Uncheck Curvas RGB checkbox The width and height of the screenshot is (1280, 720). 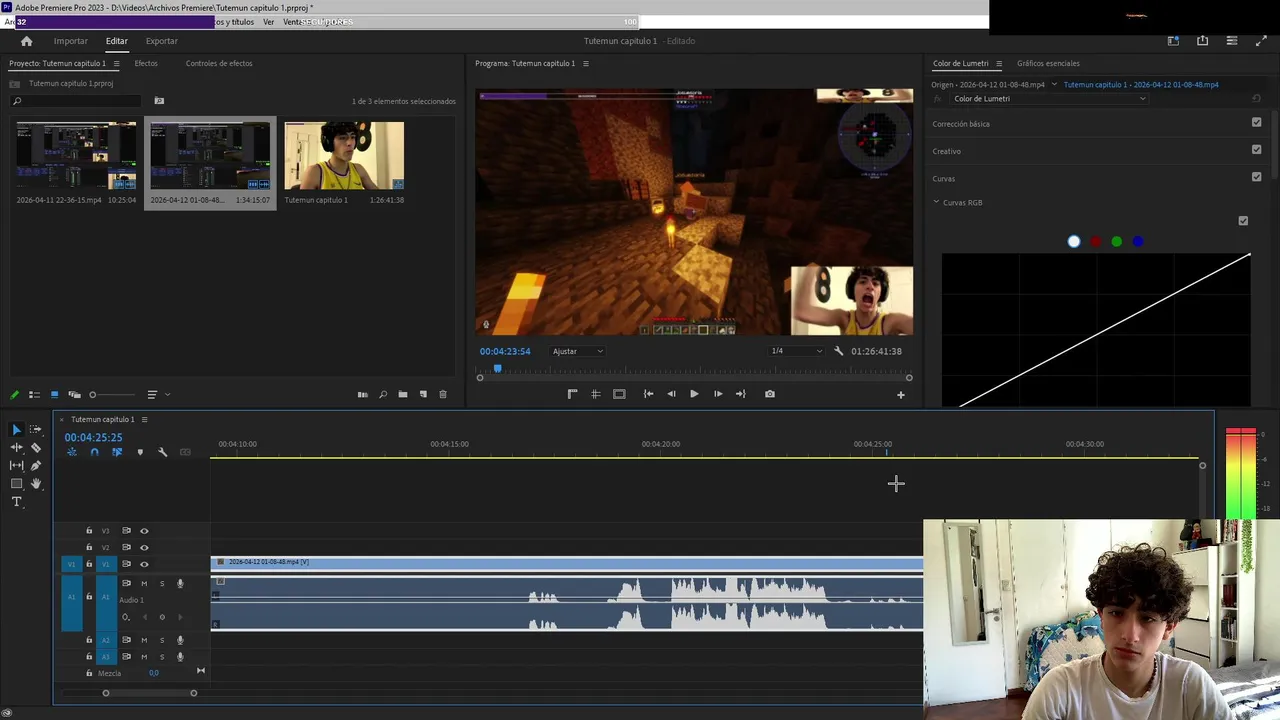tap(1243, 221)
